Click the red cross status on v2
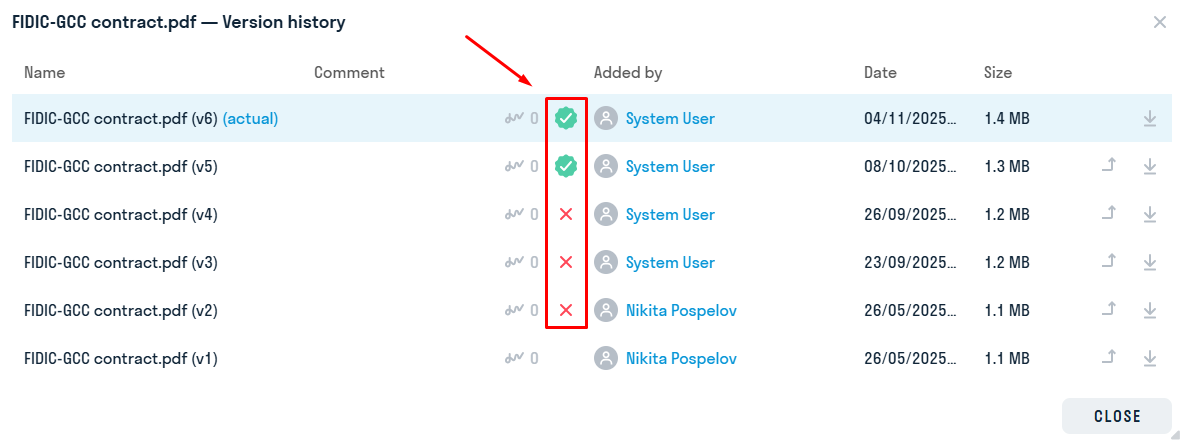Image resolution: width=1184 pixels, height=447 pixels. [566, 310]
